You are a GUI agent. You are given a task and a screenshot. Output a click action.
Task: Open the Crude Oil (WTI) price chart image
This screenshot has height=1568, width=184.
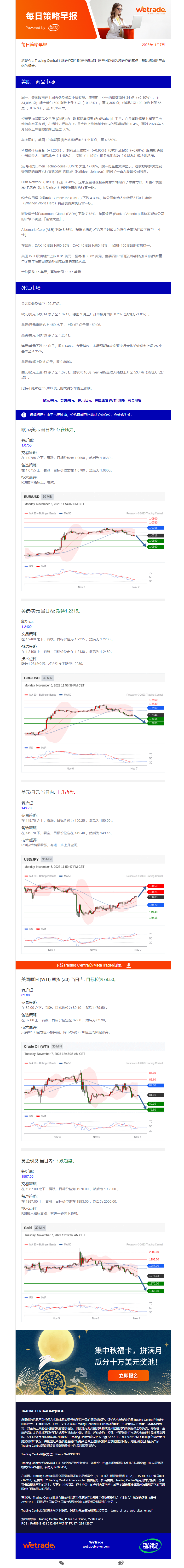pos(93,1092)
